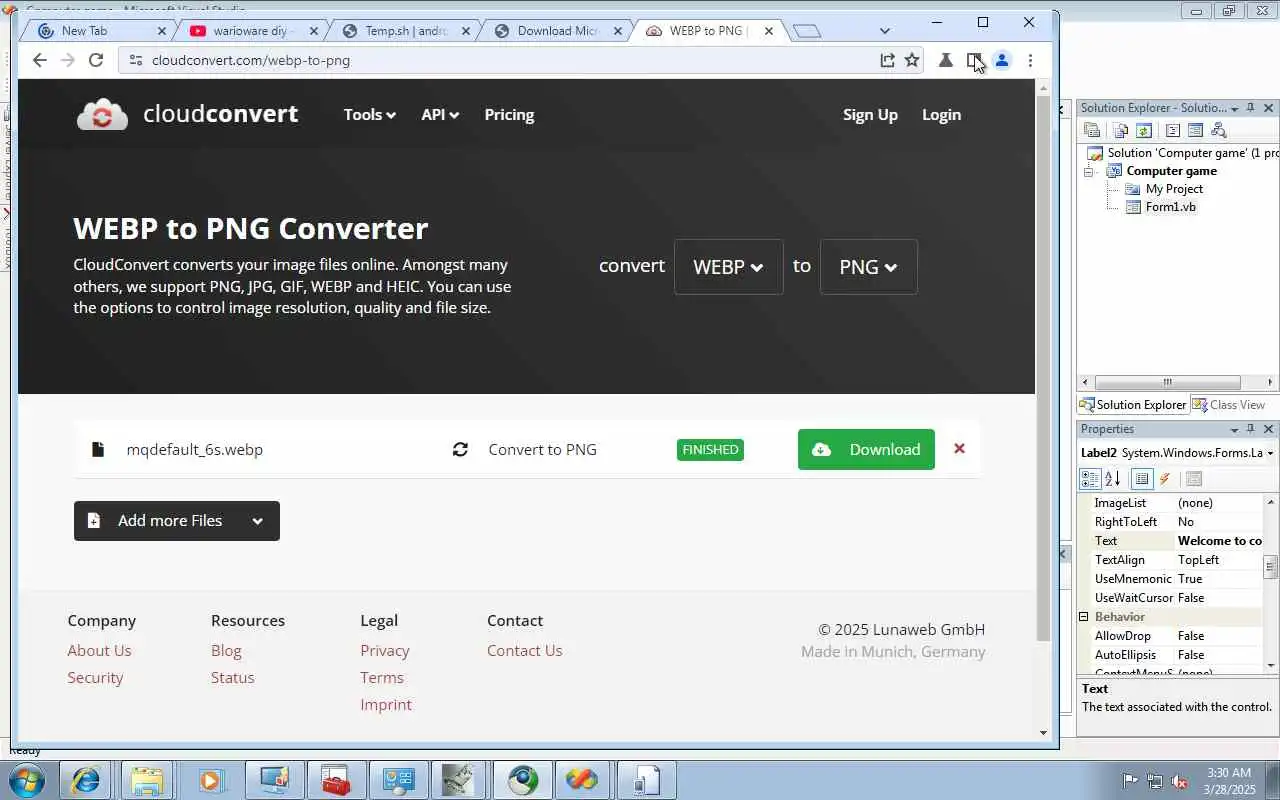1280x800 pixels.
Task: Click Sign Up link
Action: click(x=870, y=115)
